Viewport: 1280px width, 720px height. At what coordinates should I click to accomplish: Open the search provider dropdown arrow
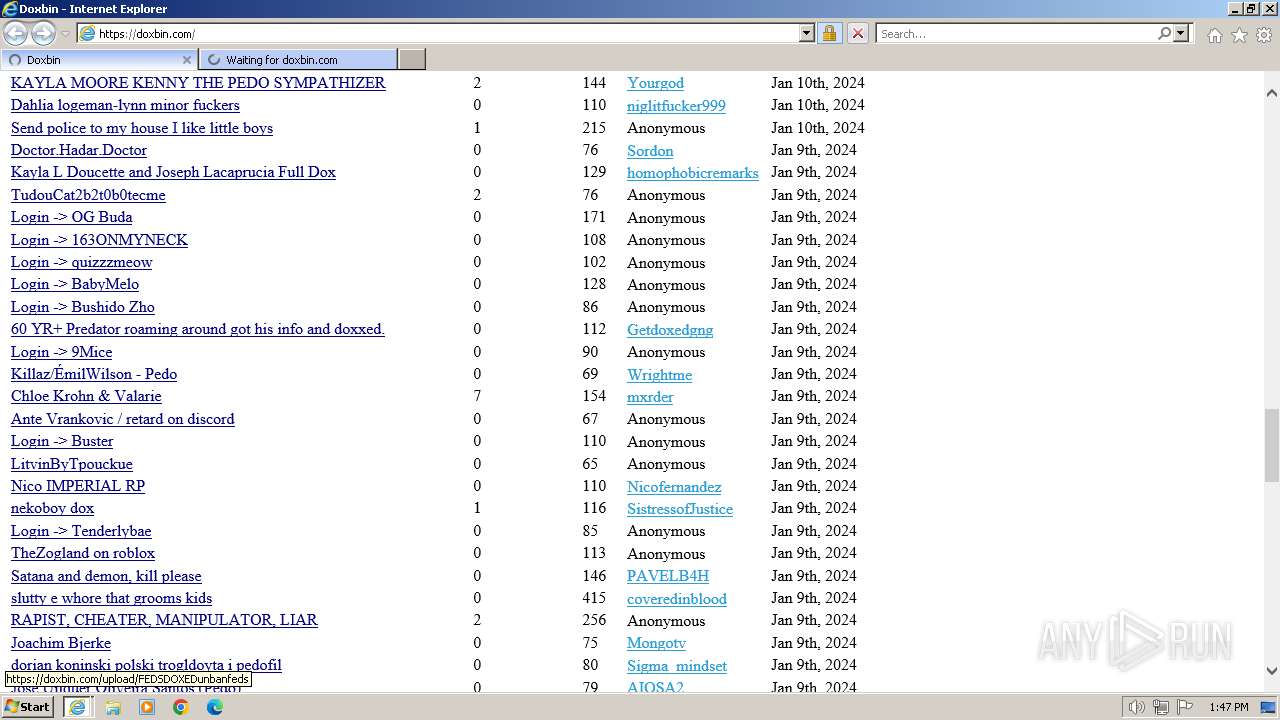click(x=1181, y=33)
